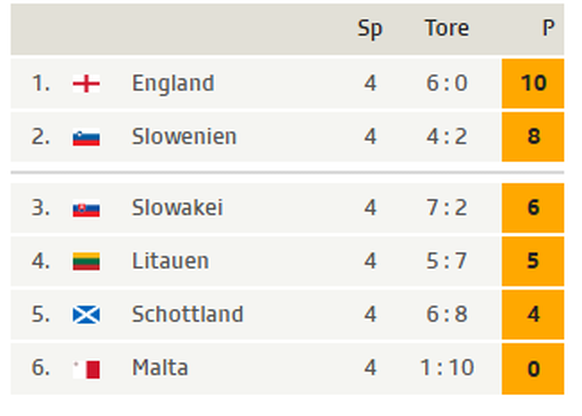Click the Scotland flag icon
Image resolution: width=582 pixels, height=416 pixels.
pyautogui.click(x=86, y=315)
